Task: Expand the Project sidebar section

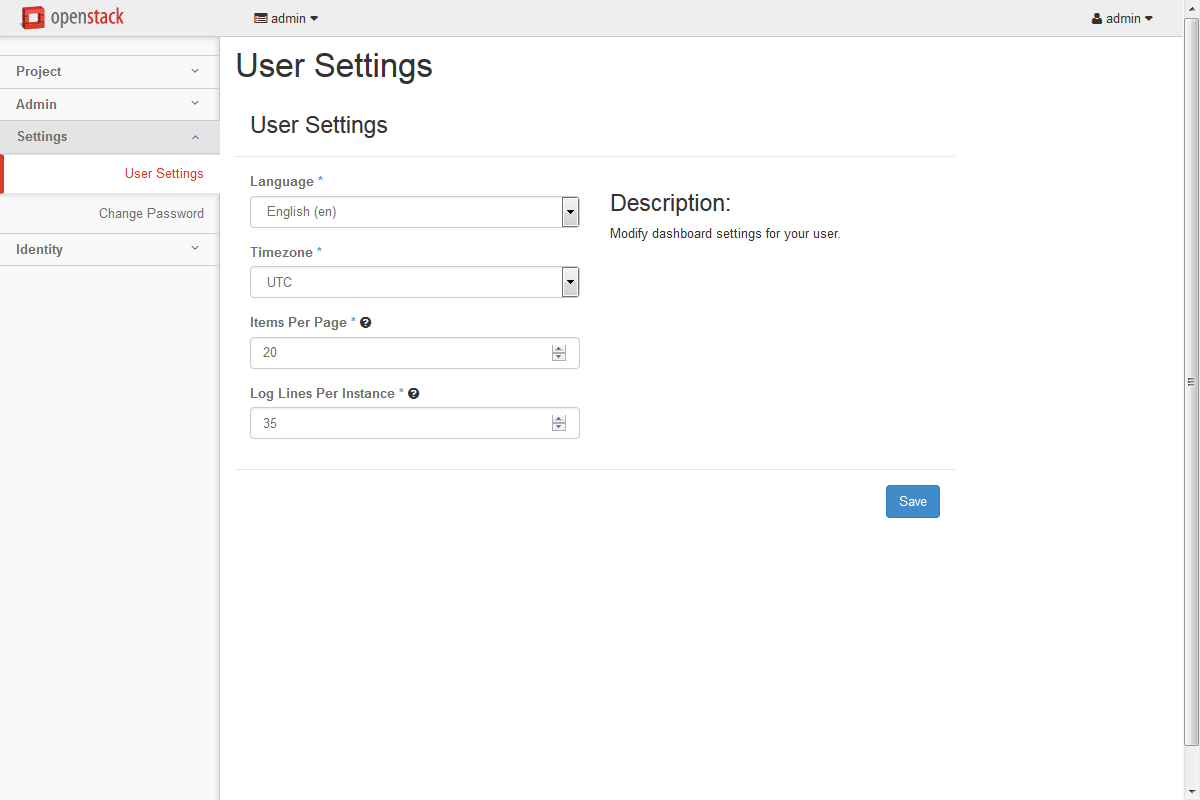Action: 109,72
